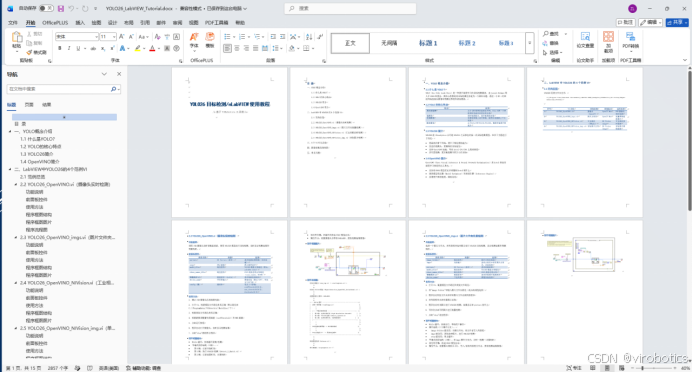Collapse the ribbon using bottom-right chevron

[x=685, y=61]
